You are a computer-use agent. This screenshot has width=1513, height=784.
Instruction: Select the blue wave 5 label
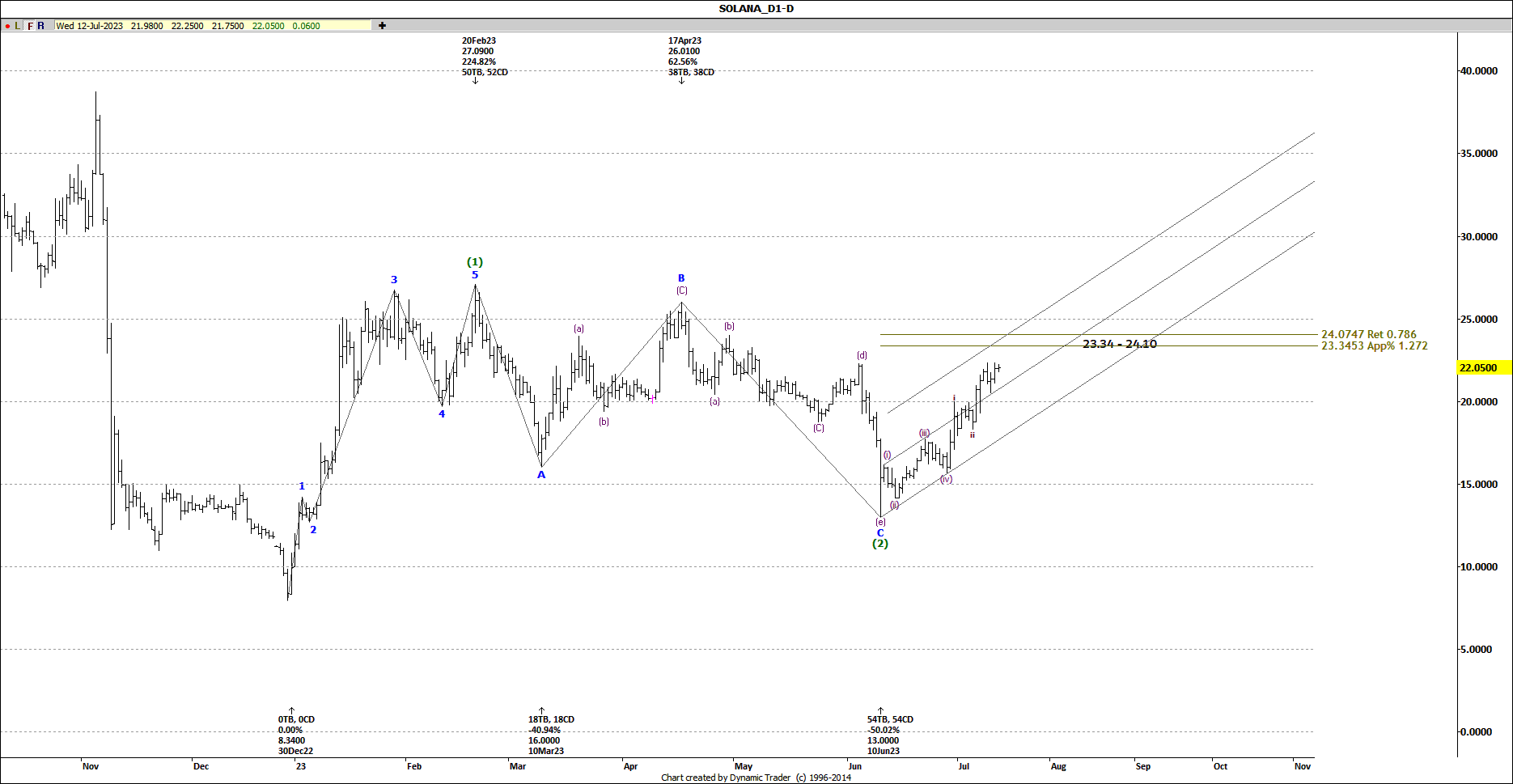pos(475,275)
